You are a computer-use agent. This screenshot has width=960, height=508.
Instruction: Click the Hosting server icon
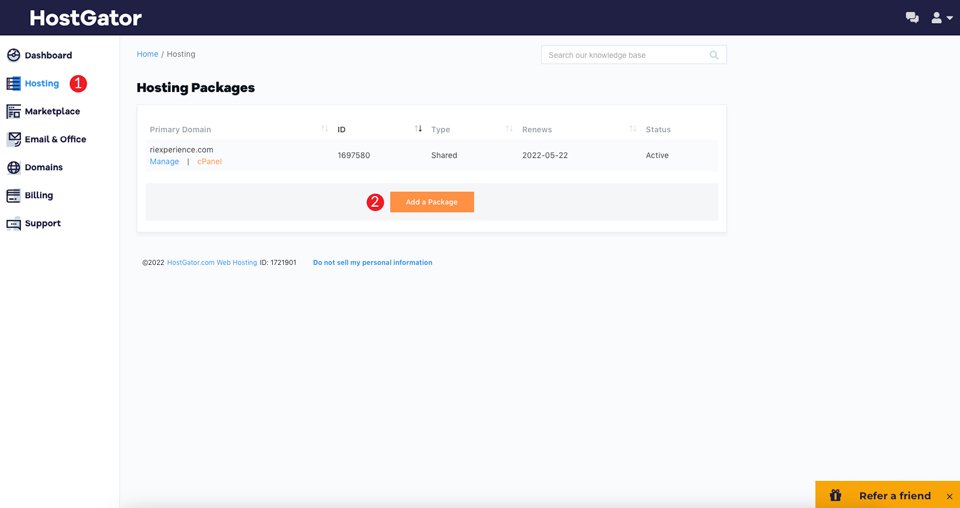tap(13, 84)
